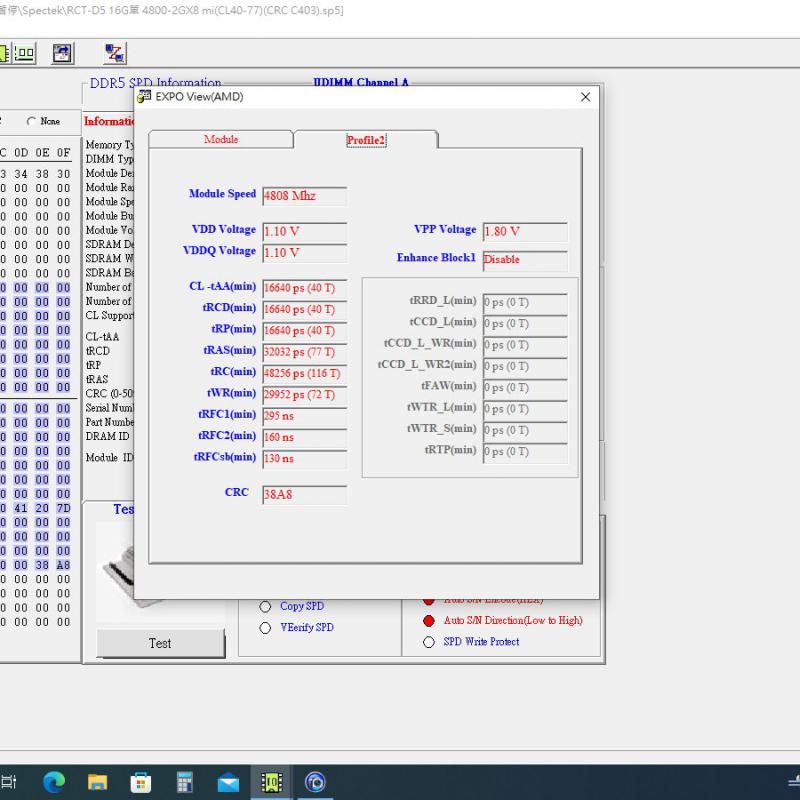The image size is (800, 800).
Task: Click the Module Speed field
Action: click(305, 196)
